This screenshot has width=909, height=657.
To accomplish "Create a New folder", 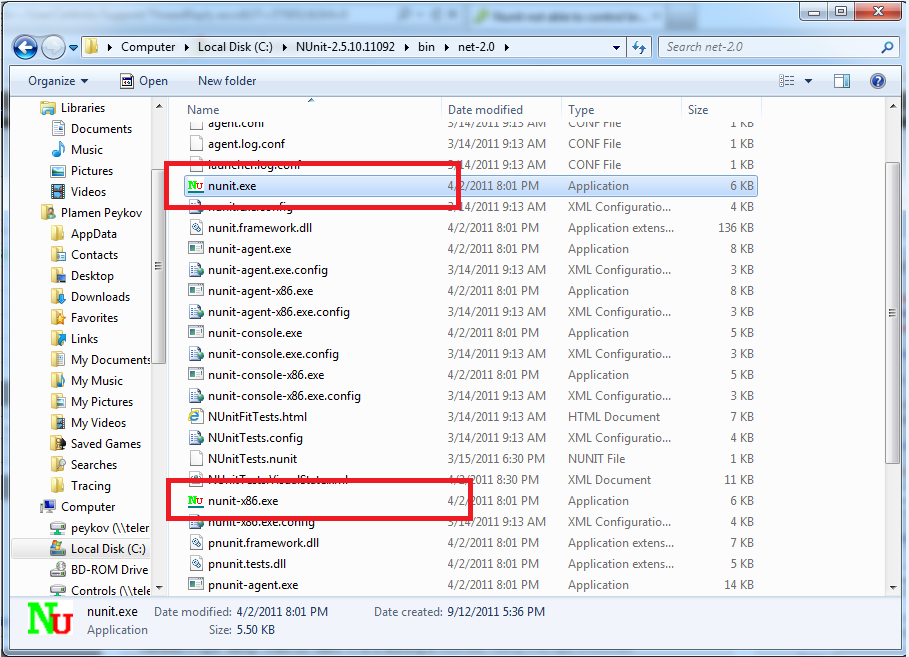I will pos(227,81).
